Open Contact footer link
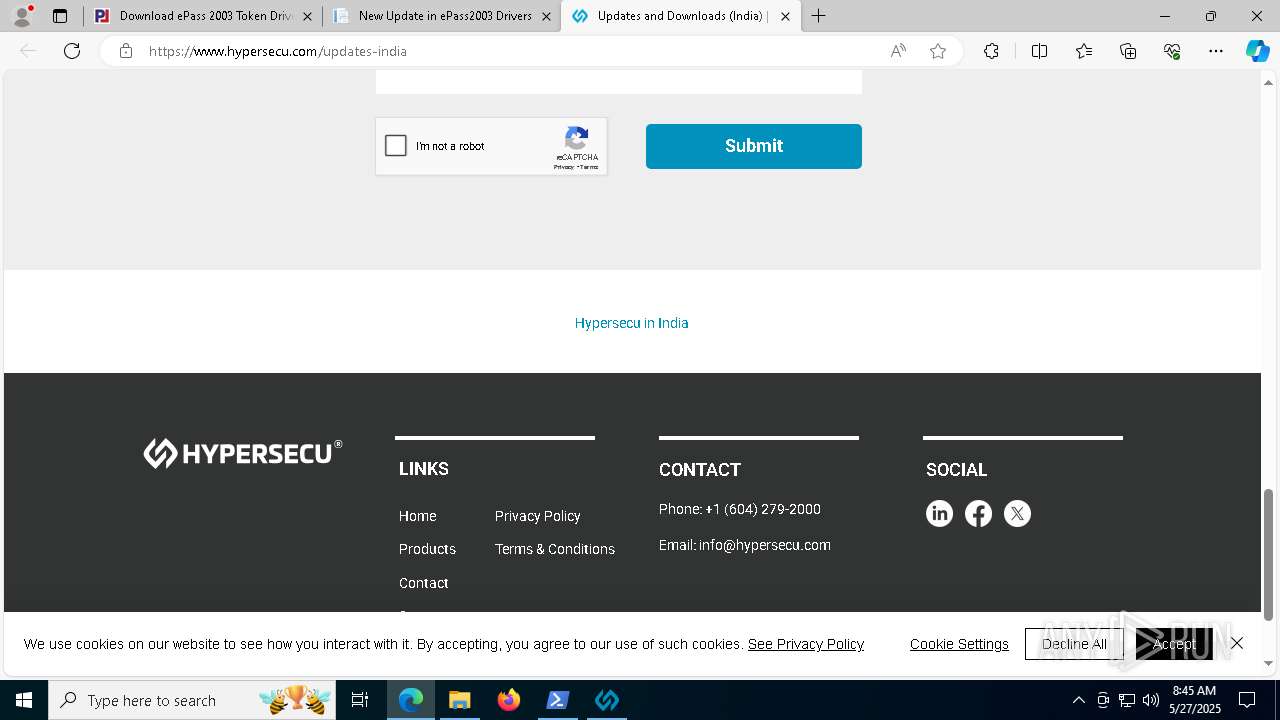The width and height of the screenshot is (1280, 720). [423, 583]
